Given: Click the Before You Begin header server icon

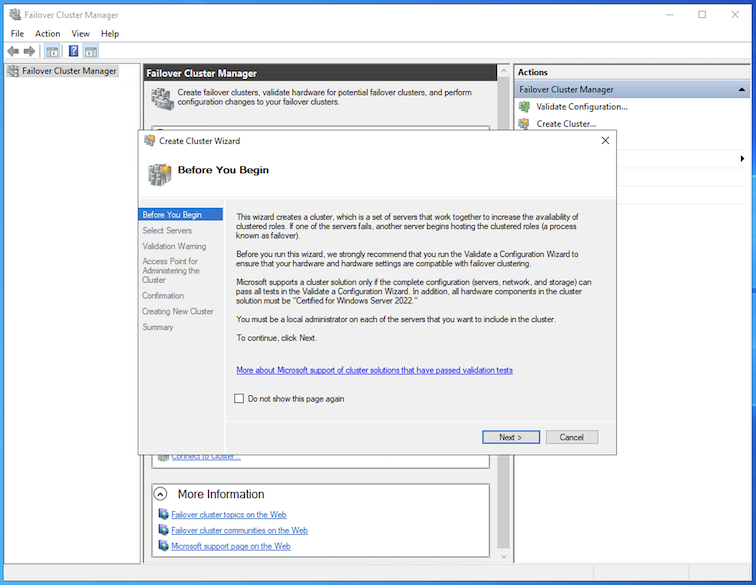Looking at the screenshot, I should pos(160,174).
